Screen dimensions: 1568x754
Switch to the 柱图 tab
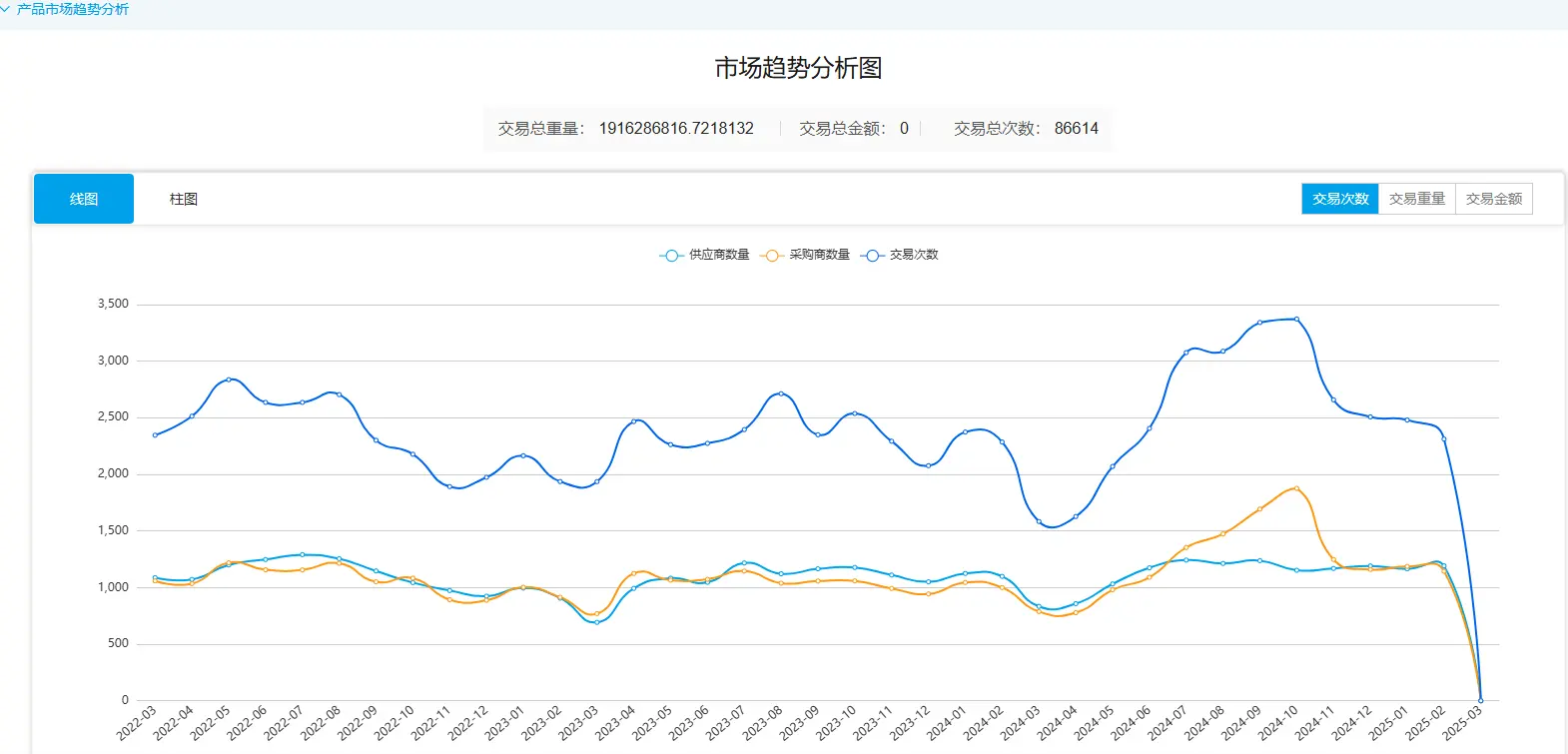[x=184, y=199]
